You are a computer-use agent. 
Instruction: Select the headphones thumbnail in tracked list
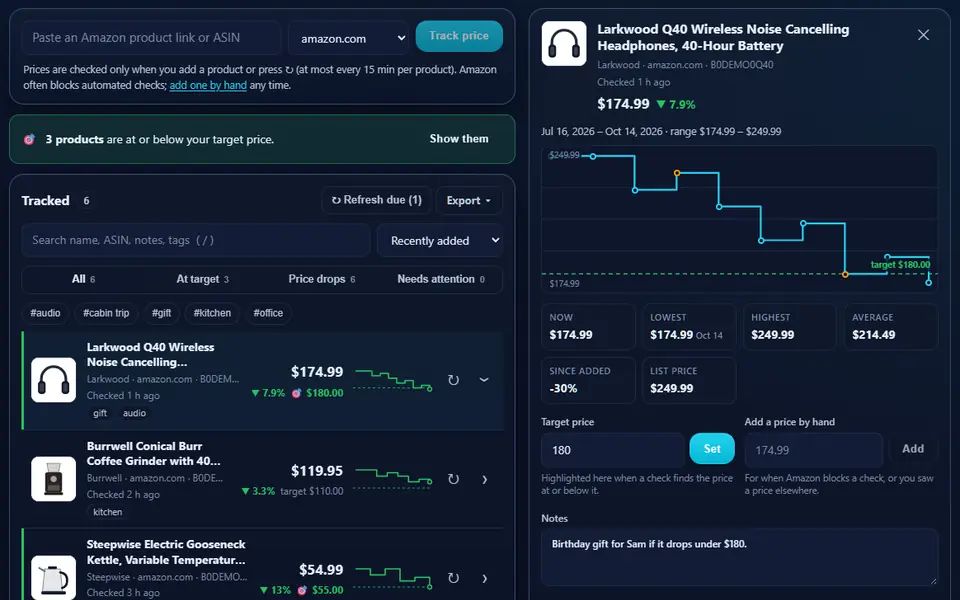54,380
